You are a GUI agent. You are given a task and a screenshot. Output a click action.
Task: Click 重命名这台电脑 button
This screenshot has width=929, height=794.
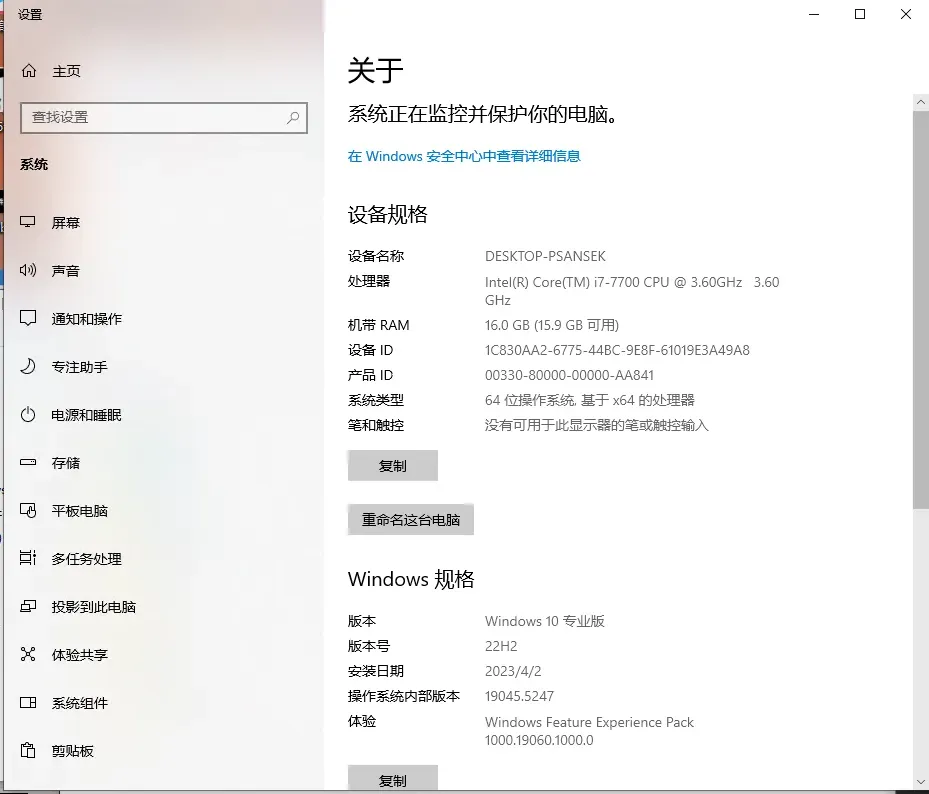coord(411,520)
